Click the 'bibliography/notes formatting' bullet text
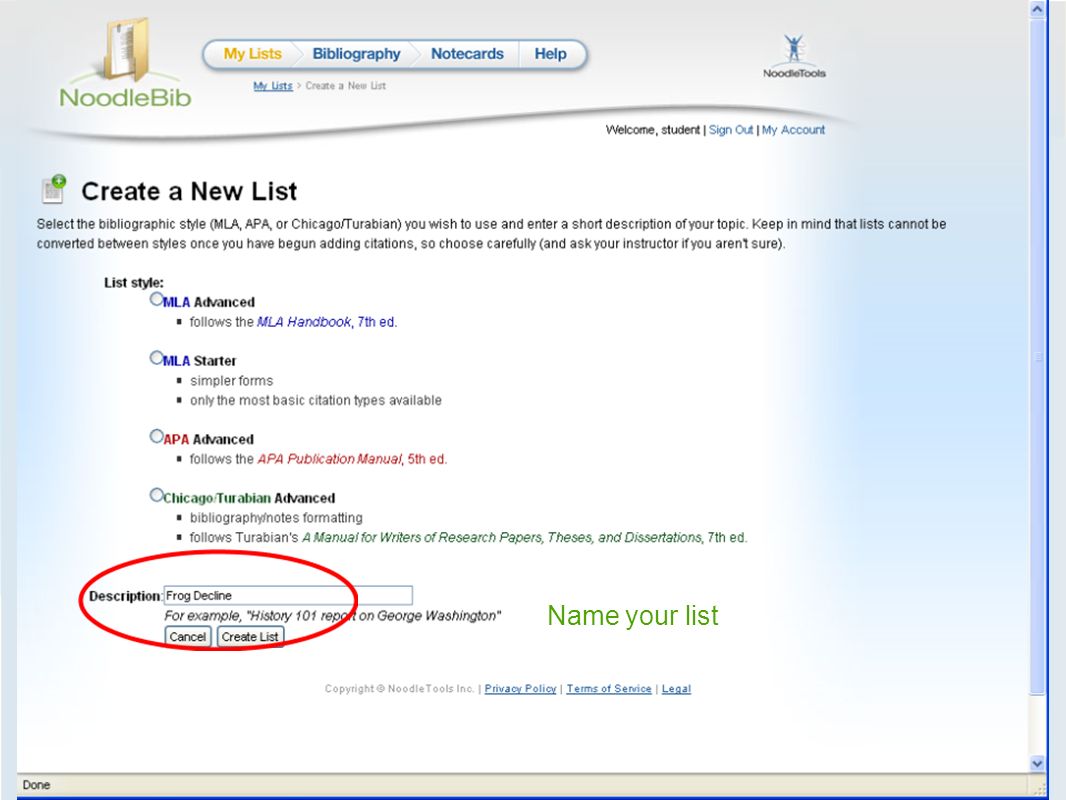The image size is (1066, 800). tap(276, 517)
